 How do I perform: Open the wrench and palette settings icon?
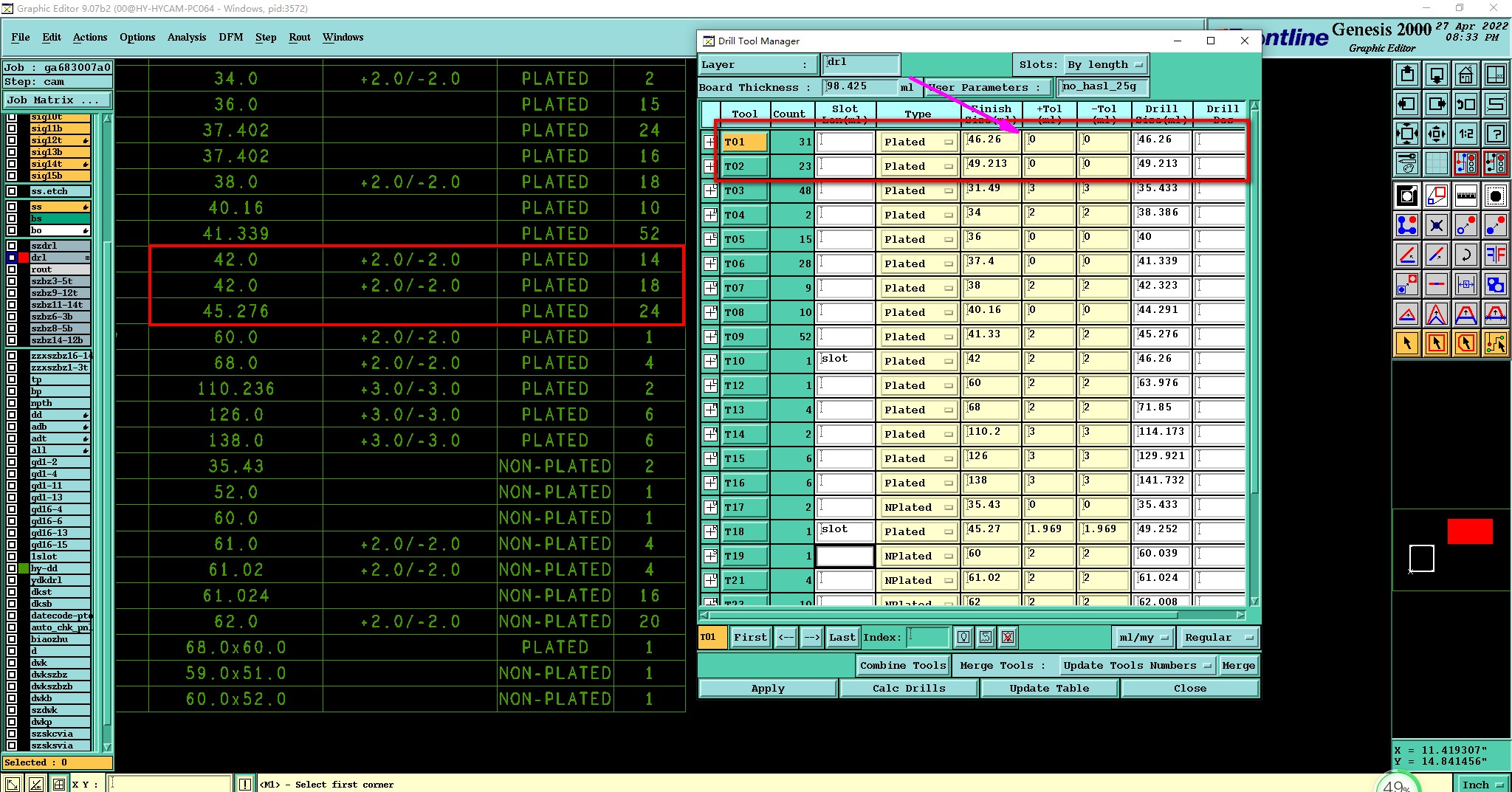point(1407,163)
